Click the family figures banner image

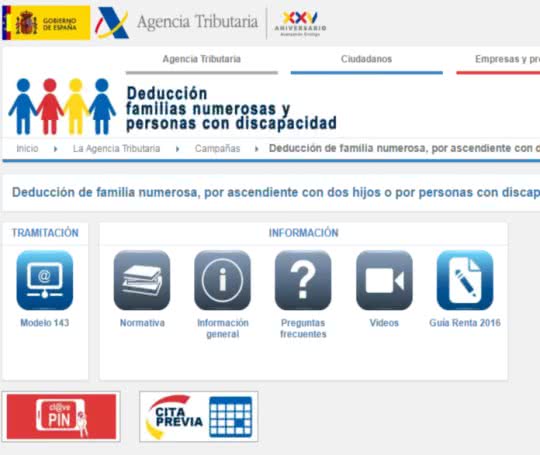[62, 107]
